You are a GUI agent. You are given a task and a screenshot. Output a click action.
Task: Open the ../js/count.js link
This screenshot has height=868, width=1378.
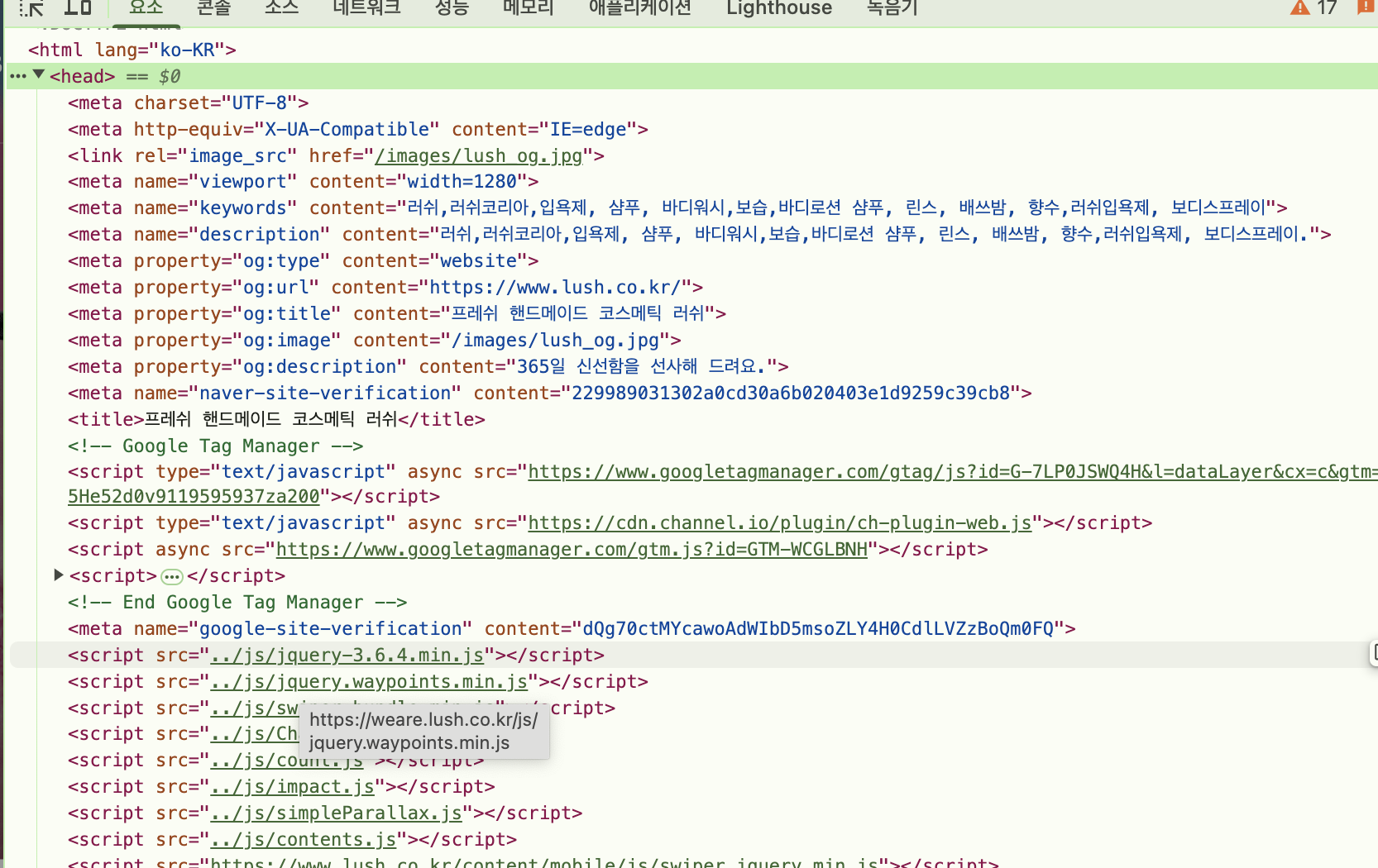pyautogui.click(x=286, y=761)
